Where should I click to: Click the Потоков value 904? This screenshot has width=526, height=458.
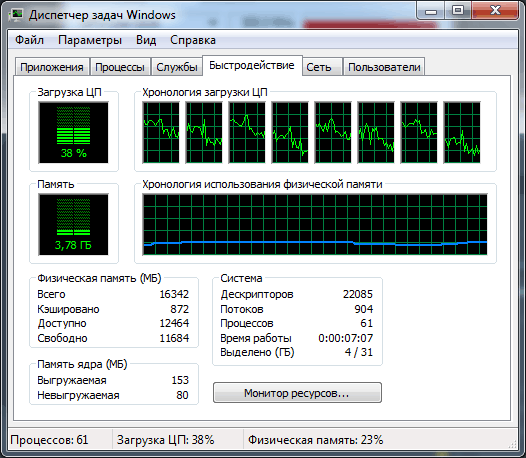click(364, 309)
